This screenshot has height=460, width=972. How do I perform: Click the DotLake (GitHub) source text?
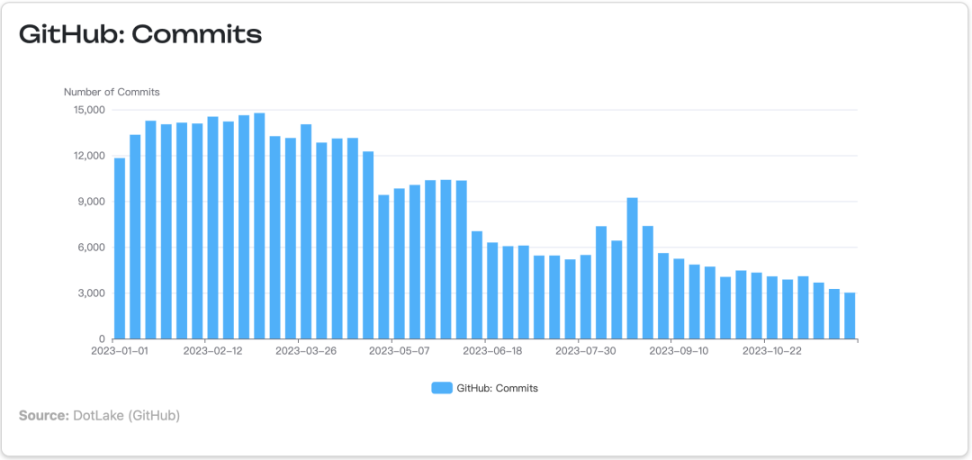click(126, 414)
